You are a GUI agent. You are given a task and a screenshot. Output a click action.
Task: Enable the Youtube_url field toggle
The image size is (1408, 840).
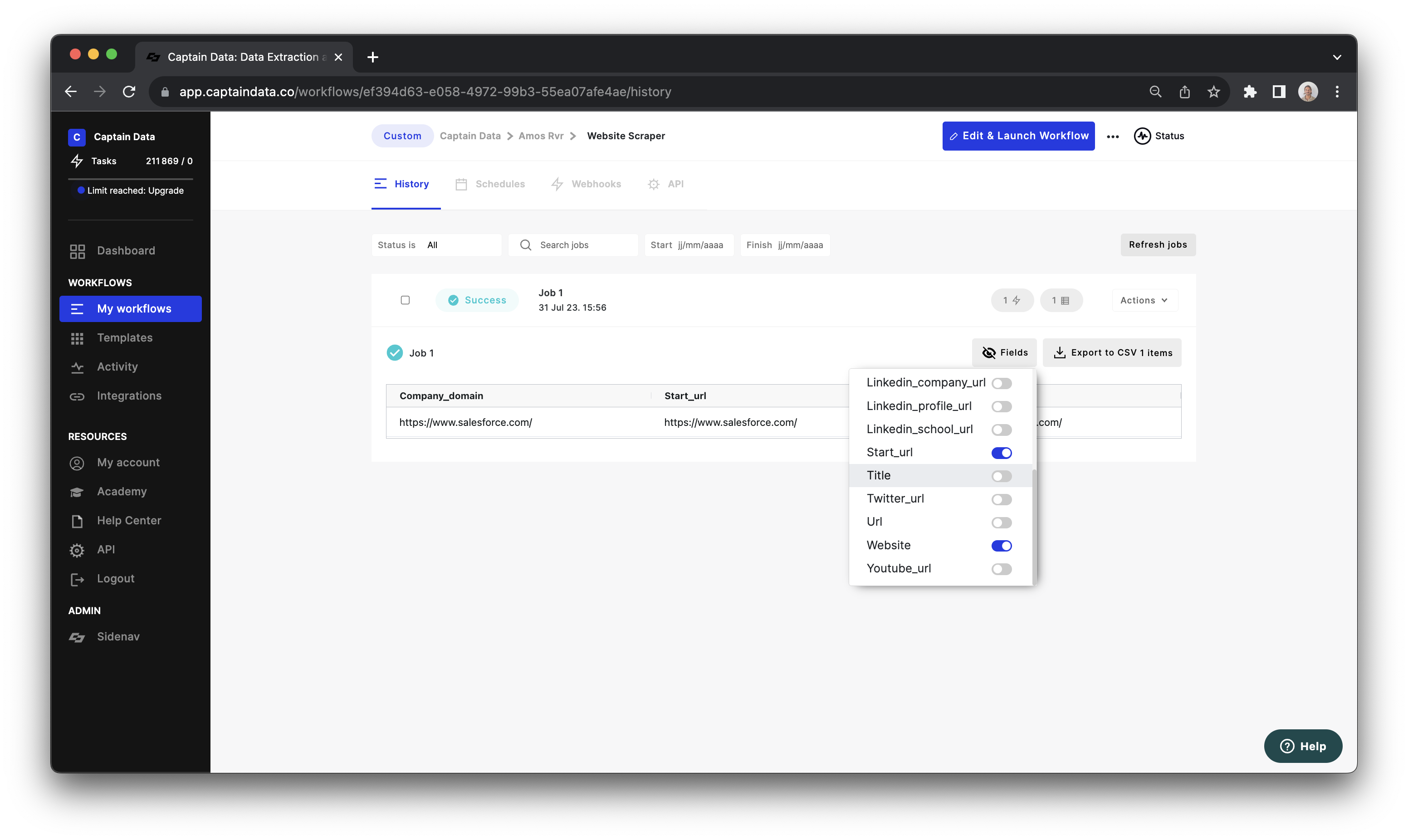[1001, 569]
